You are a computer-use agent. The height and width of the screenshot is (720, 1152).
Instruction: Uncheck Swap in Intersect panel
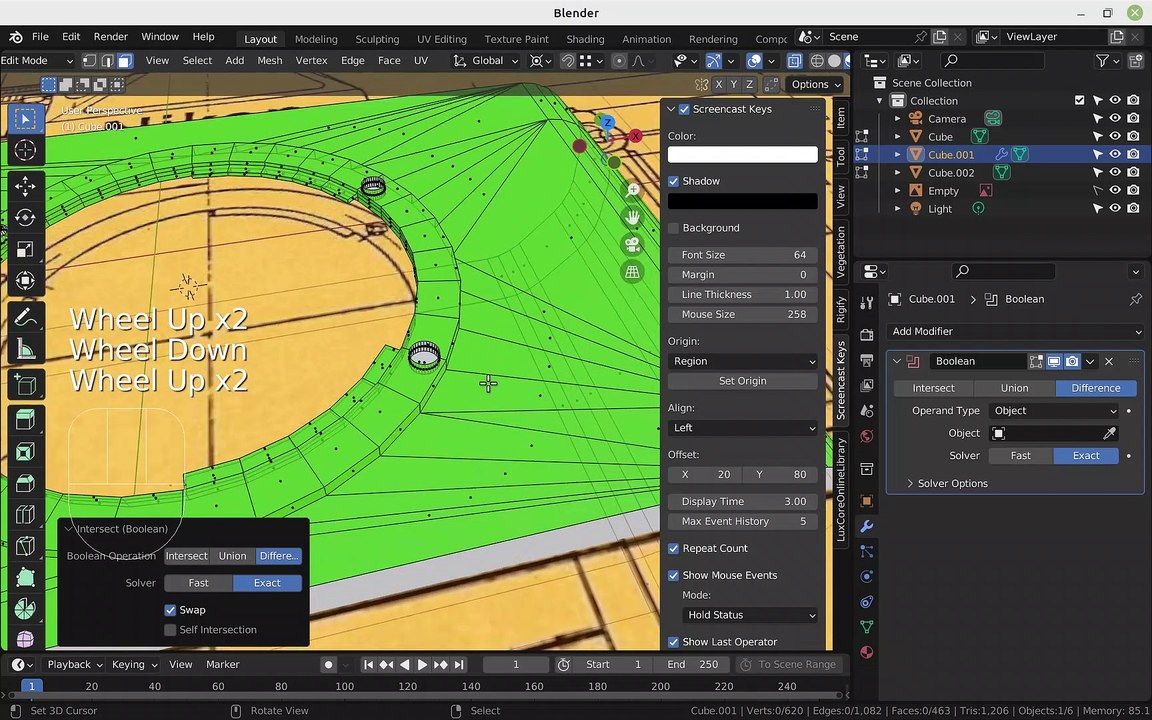(x=170, y=611)
